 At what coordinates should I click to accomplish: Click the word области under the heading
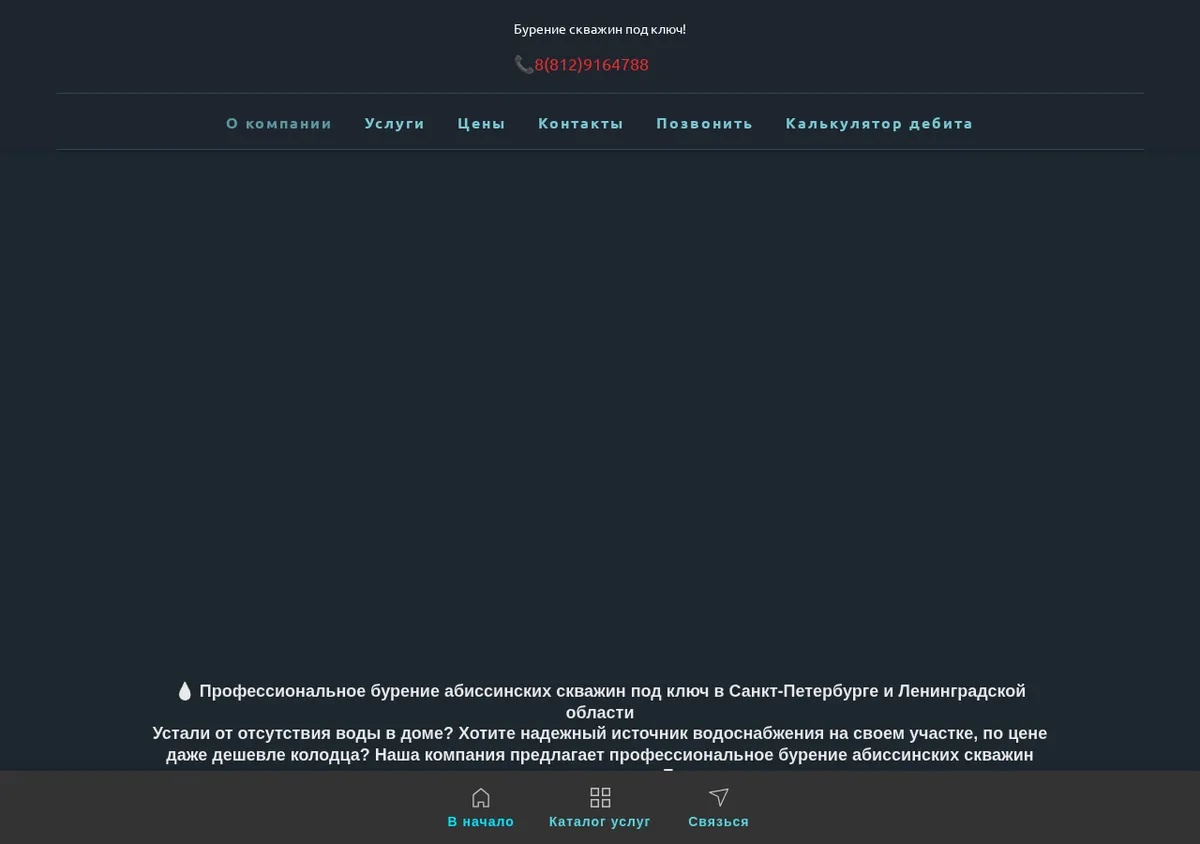[600, 713]
